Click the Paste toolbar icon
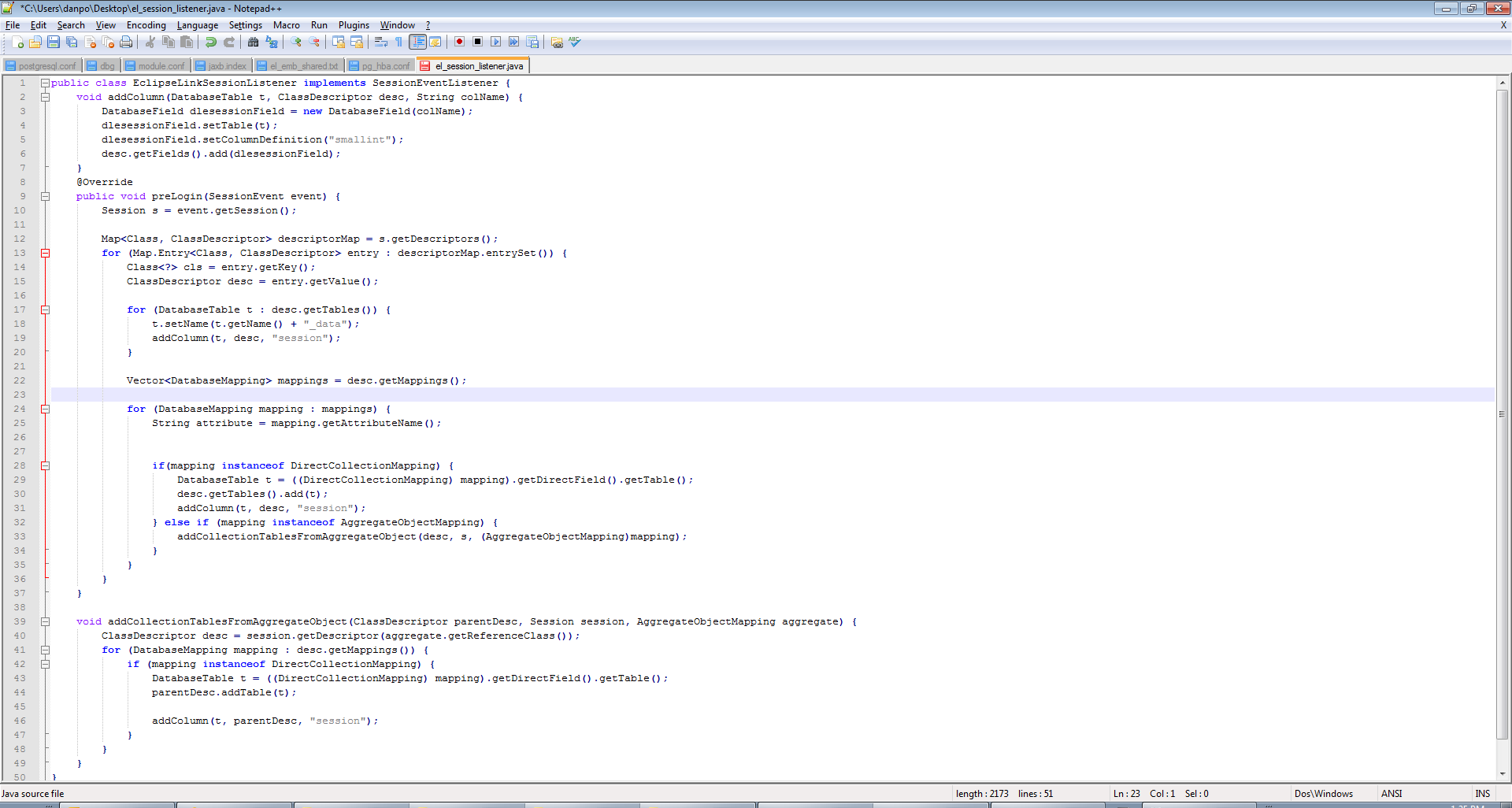This screenshot has height=808, width=1512. coord(187,43)
